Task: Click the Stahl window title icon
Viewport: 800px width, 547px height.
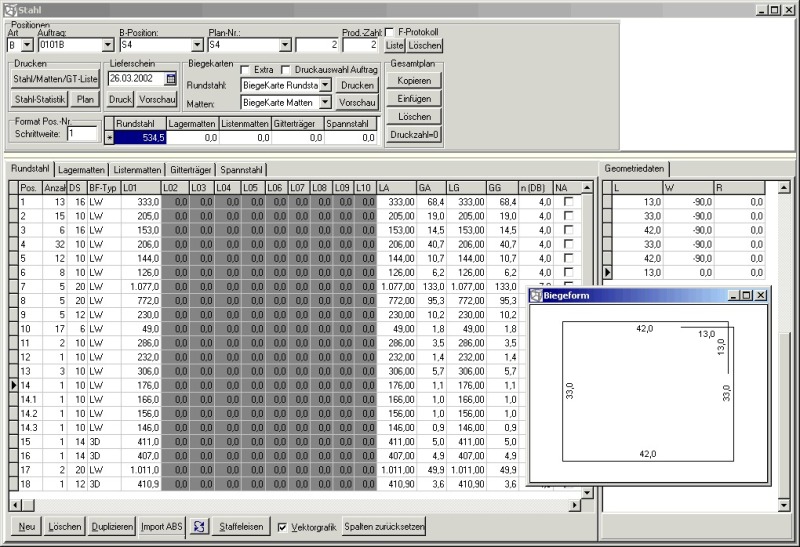Action: 10,10
